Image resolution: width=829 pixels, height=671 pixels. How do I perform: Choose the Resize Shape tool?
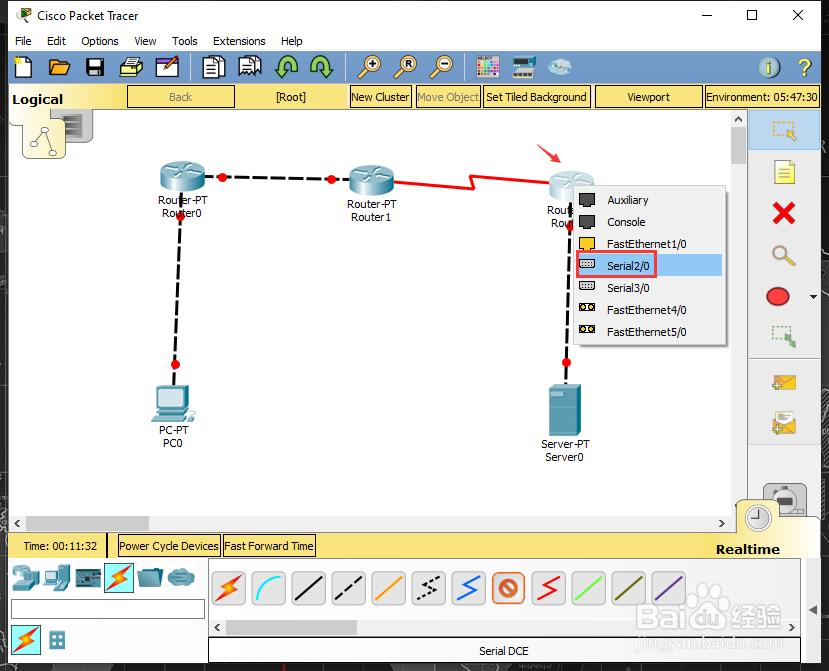tap(784, 337)
